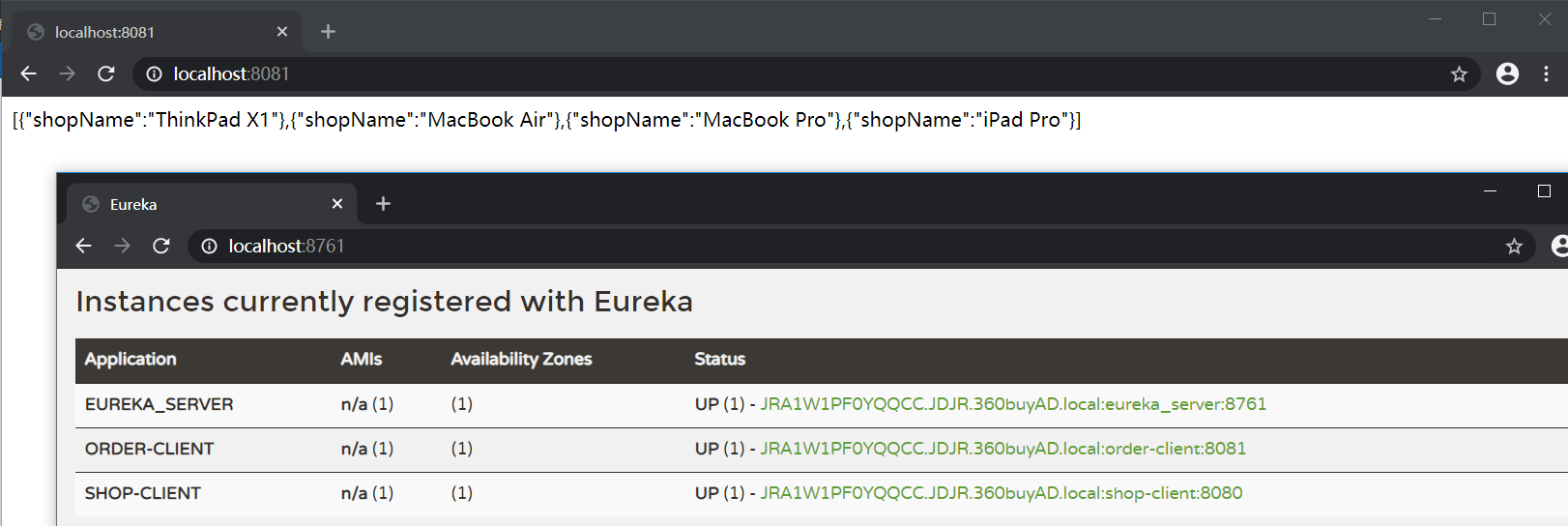
Task: Open the three-dot Chrome menu
Action: [x=1546, y=73]
